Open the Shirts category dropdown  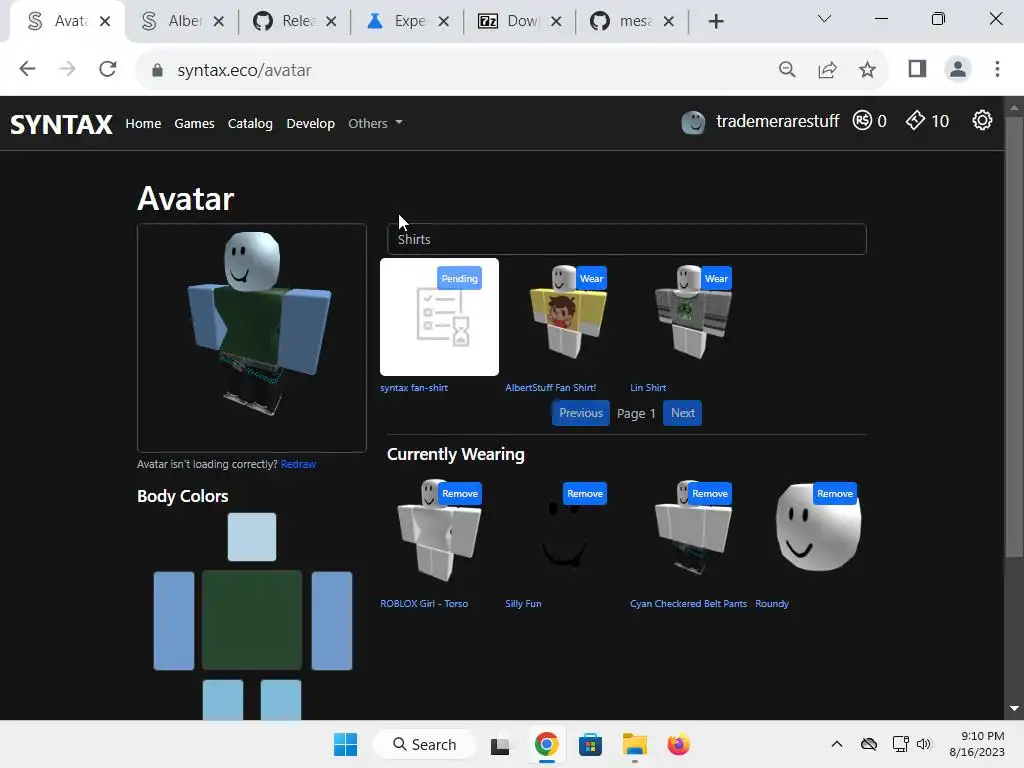click(x=627, y=239)
